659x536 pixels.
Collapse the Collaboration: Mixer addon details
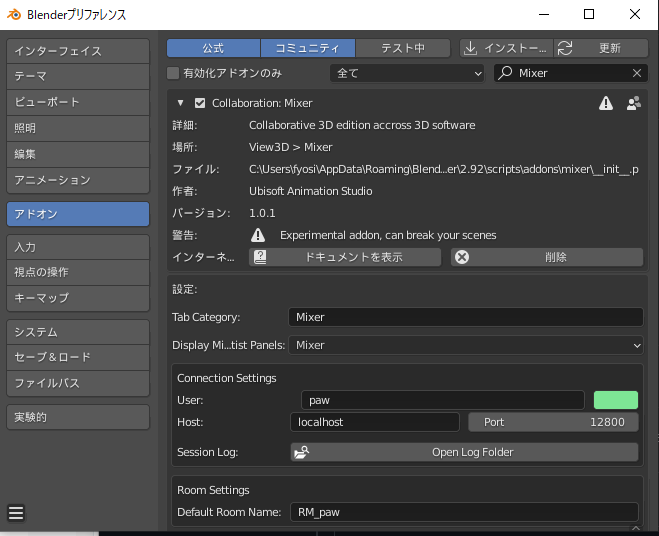180,103
